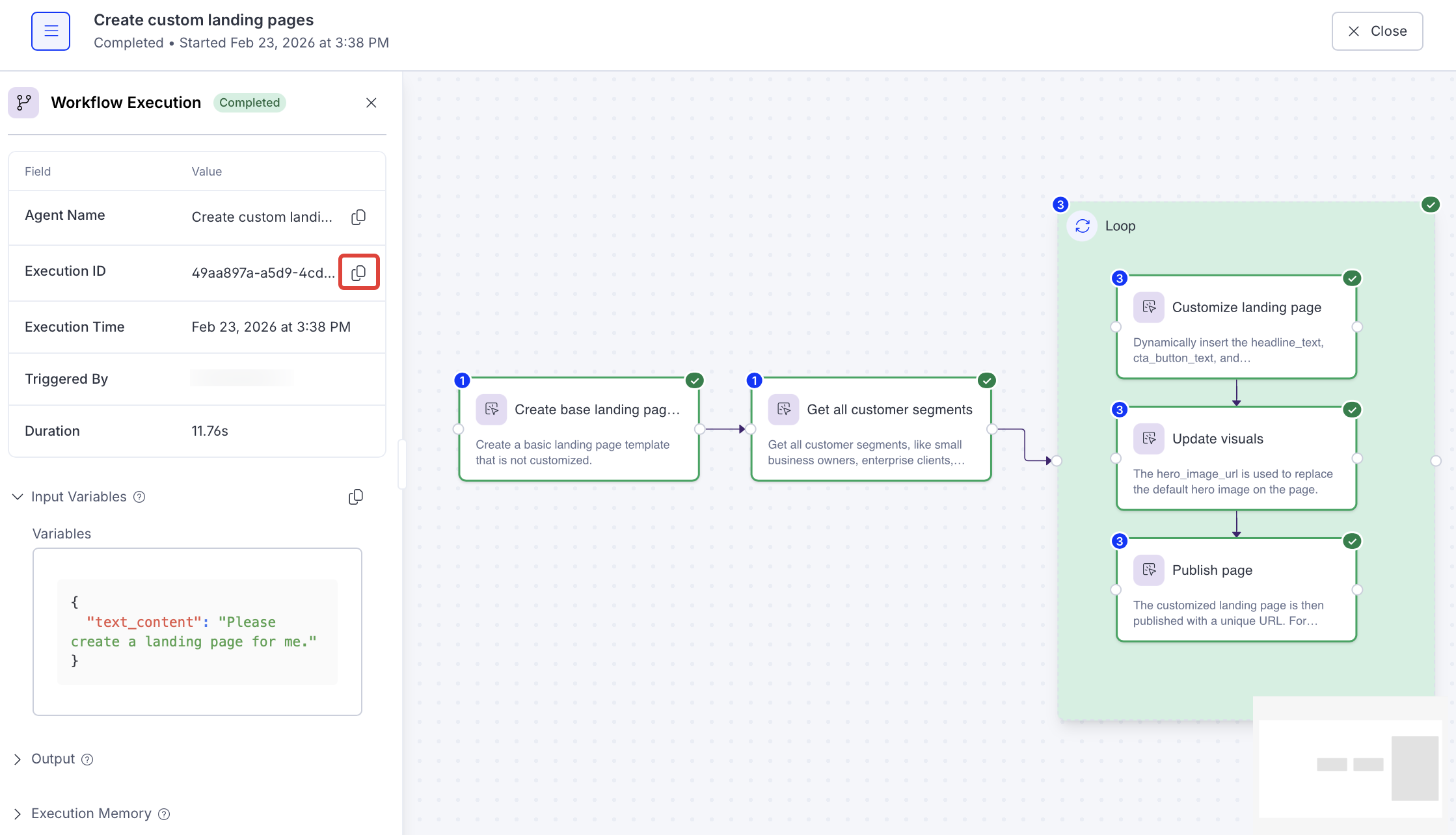Click help icon next to Input Variables
The width and height of the screenshot is (1456, 835).
pyautogui.click(x=139, y=497)
